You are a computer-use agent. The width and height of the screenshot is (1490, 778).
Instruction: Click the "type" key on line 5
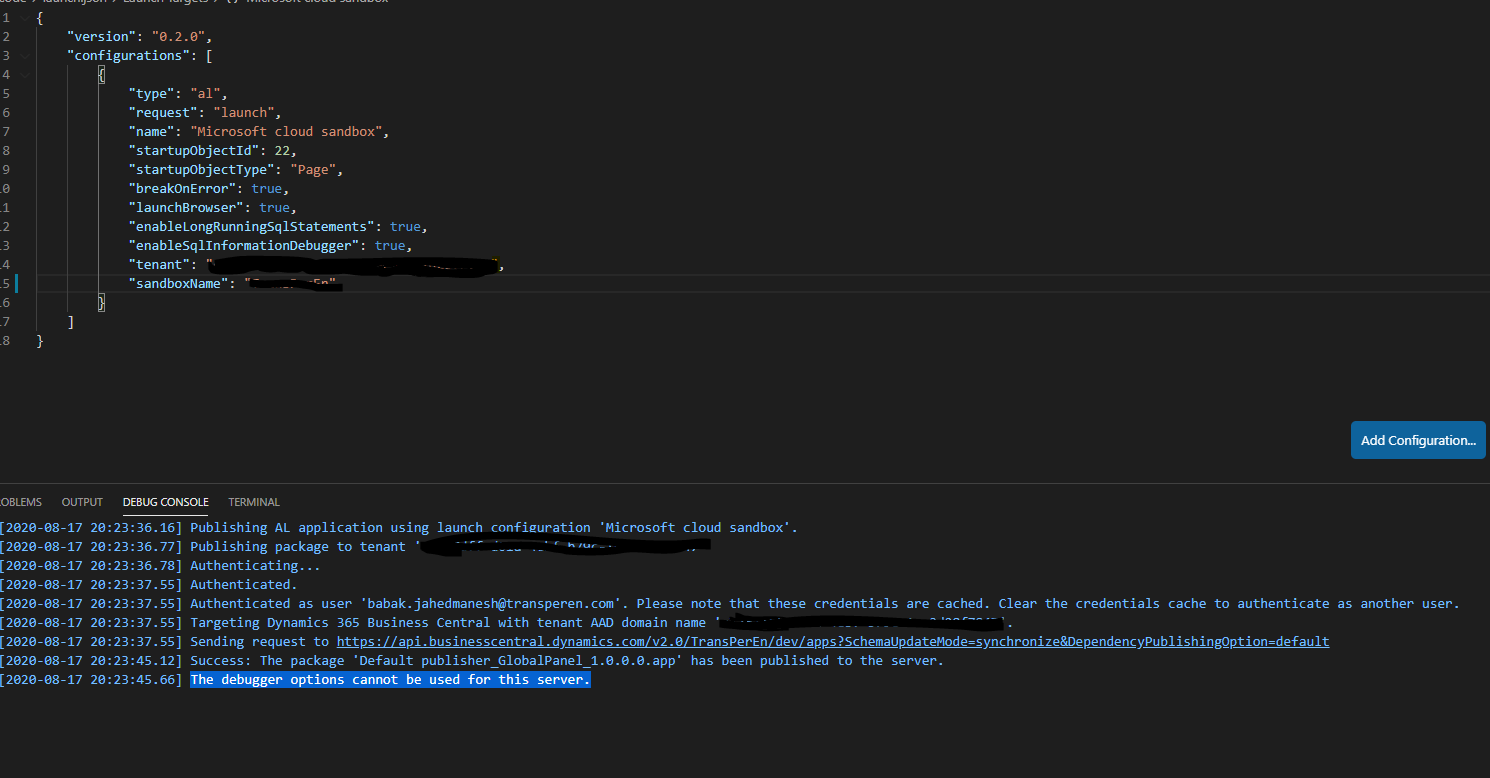pyautogui.click(x=151, y=94)
